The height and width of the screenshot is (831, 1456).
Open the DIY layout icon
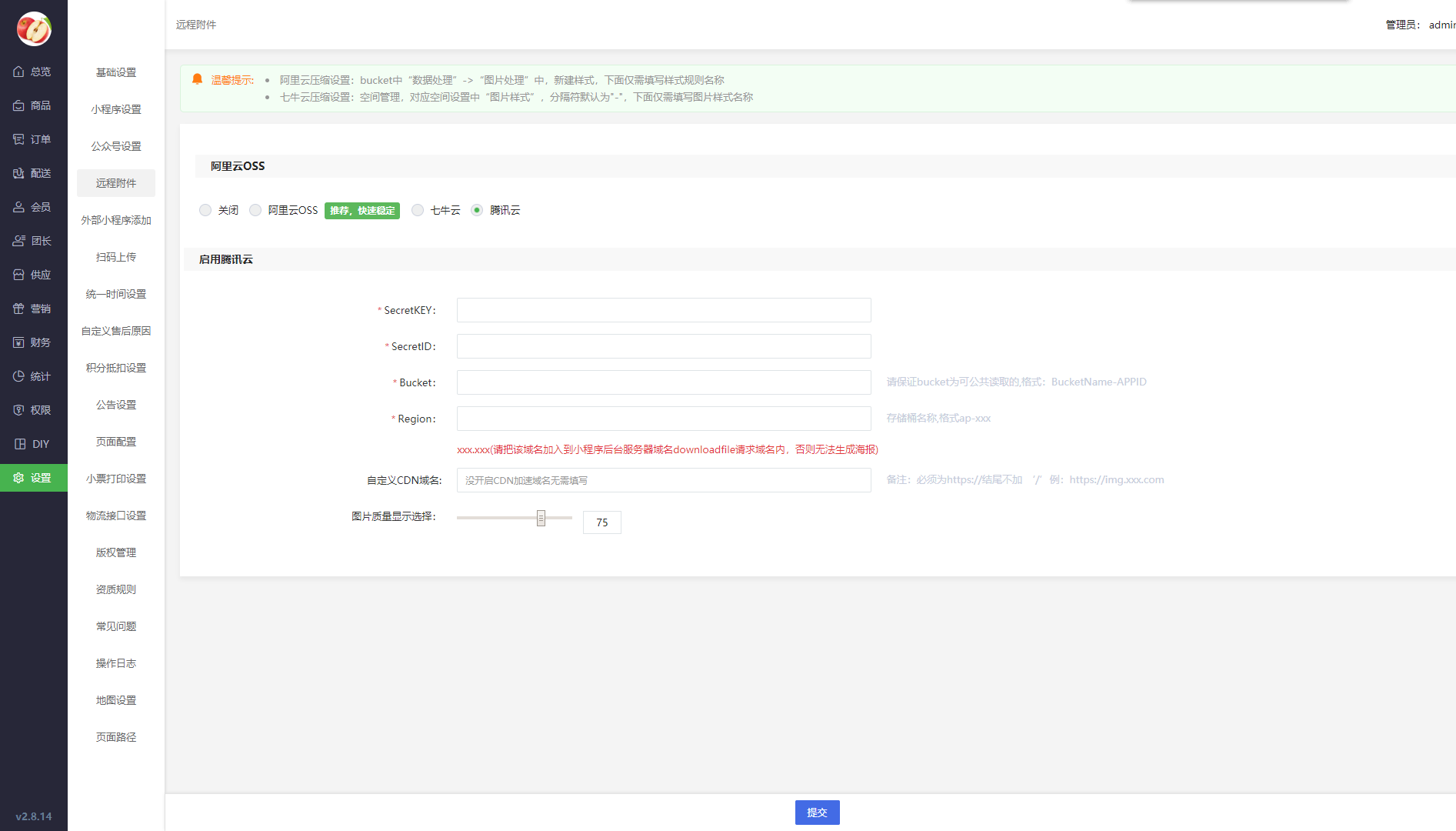click(x=20, y=444)
